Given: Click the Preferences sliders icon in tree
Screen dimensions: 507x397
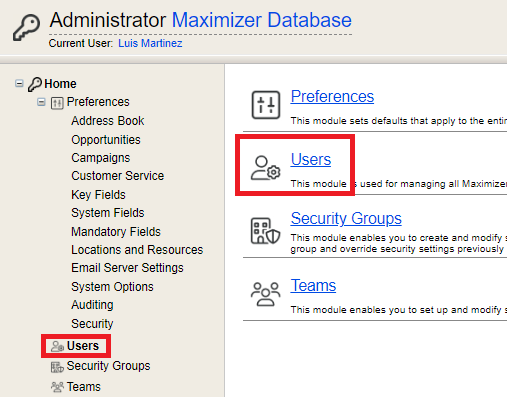Looking at the screenshot, I should tap(57, 103).
